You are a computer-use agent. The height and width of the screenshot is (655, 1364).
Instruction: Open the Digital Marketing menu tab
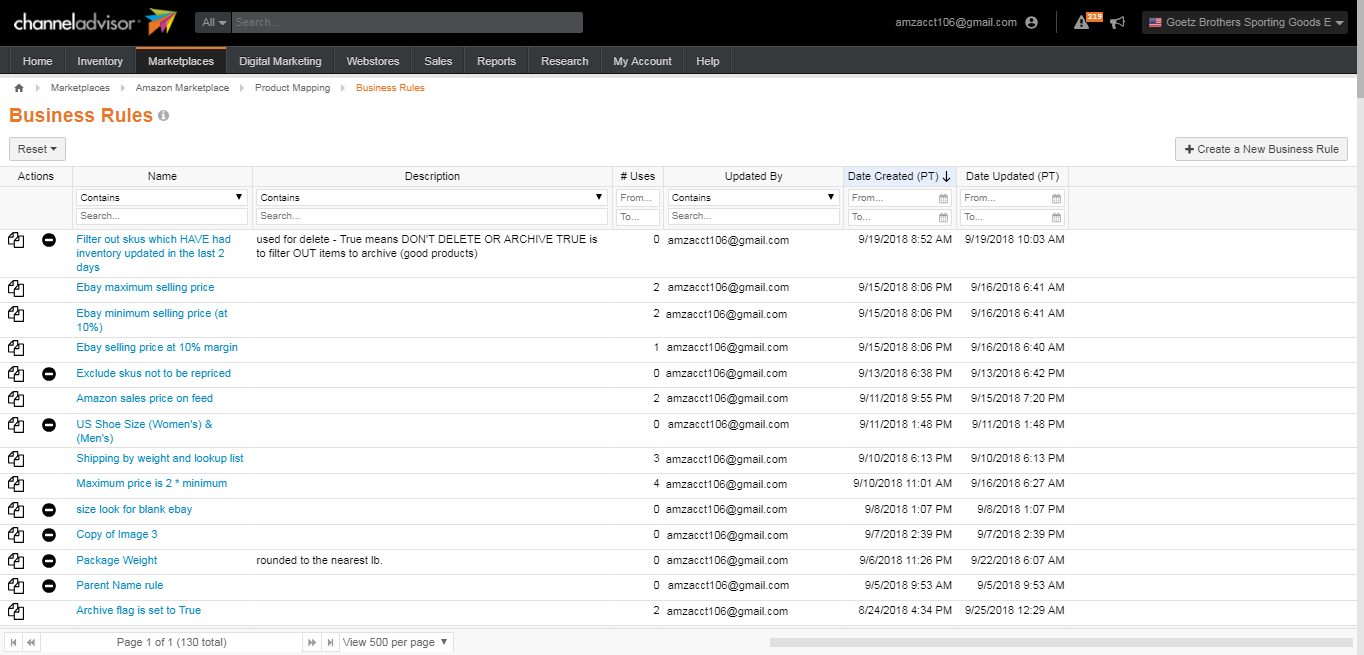pyautogui.click(x=280, y=61)
